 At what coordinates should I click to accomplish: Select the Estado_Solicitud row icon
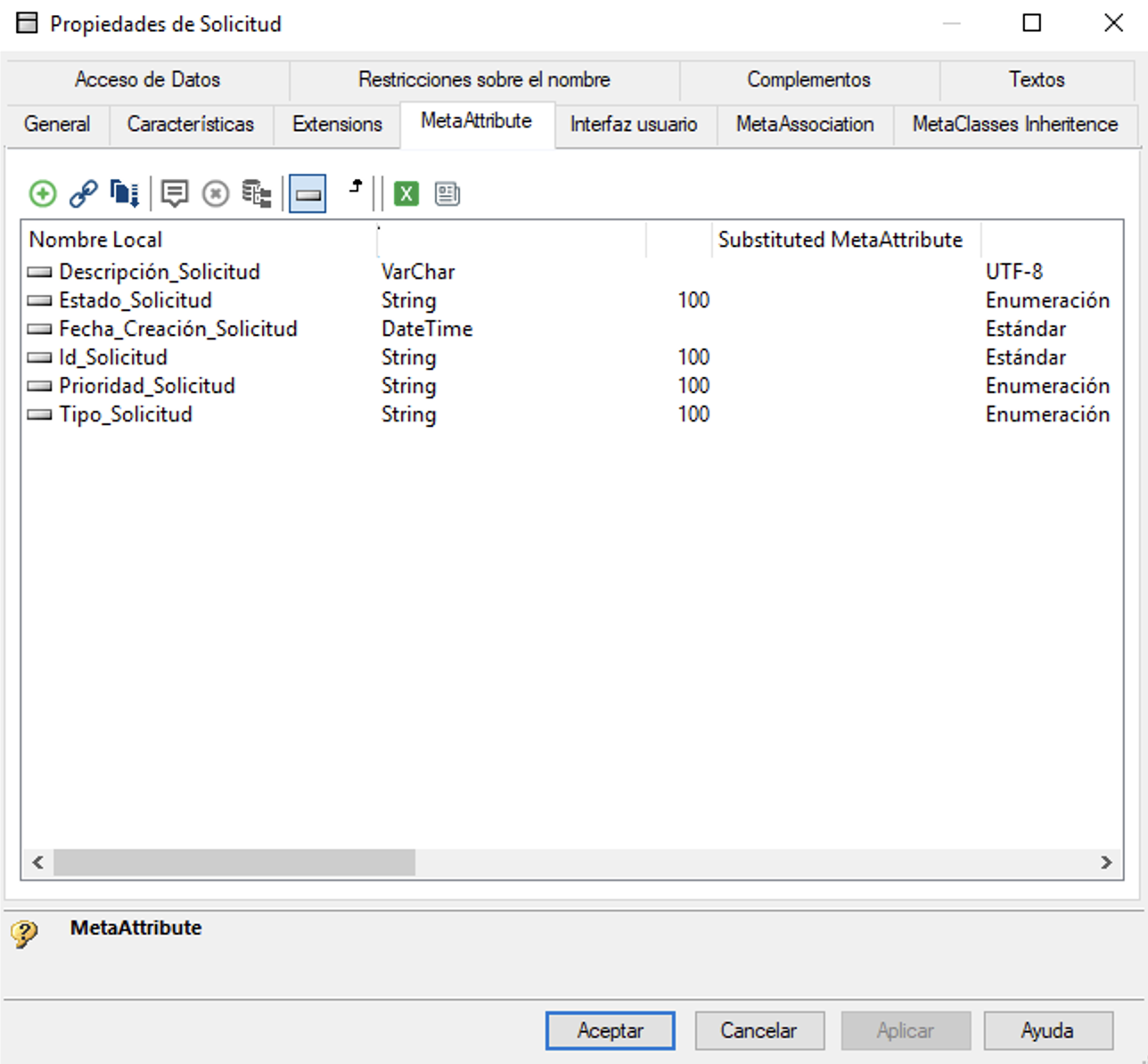pos(39,300)
